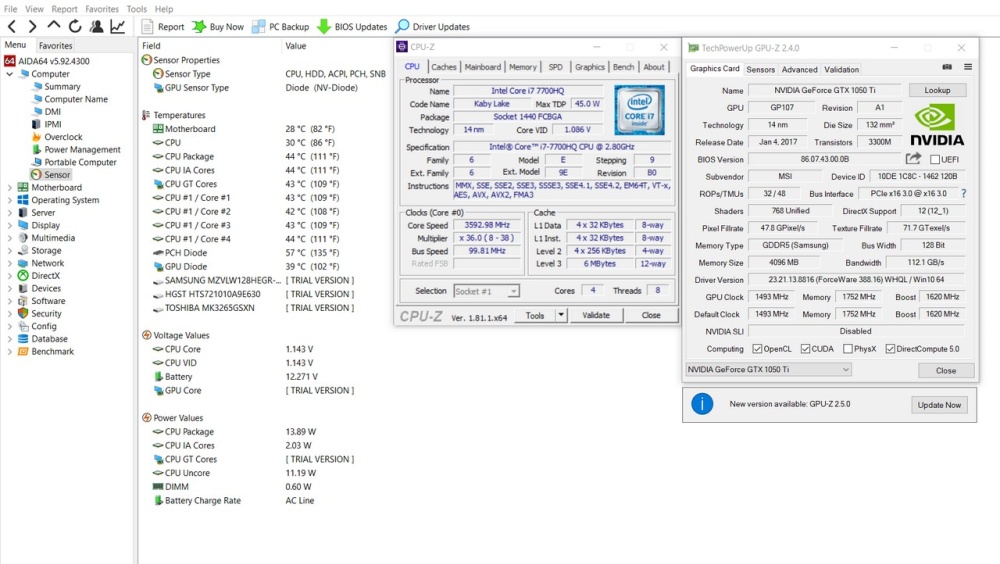Click the Close button in GPU-Z
This screenshot has width=1000, height=564.
point(946,370)
